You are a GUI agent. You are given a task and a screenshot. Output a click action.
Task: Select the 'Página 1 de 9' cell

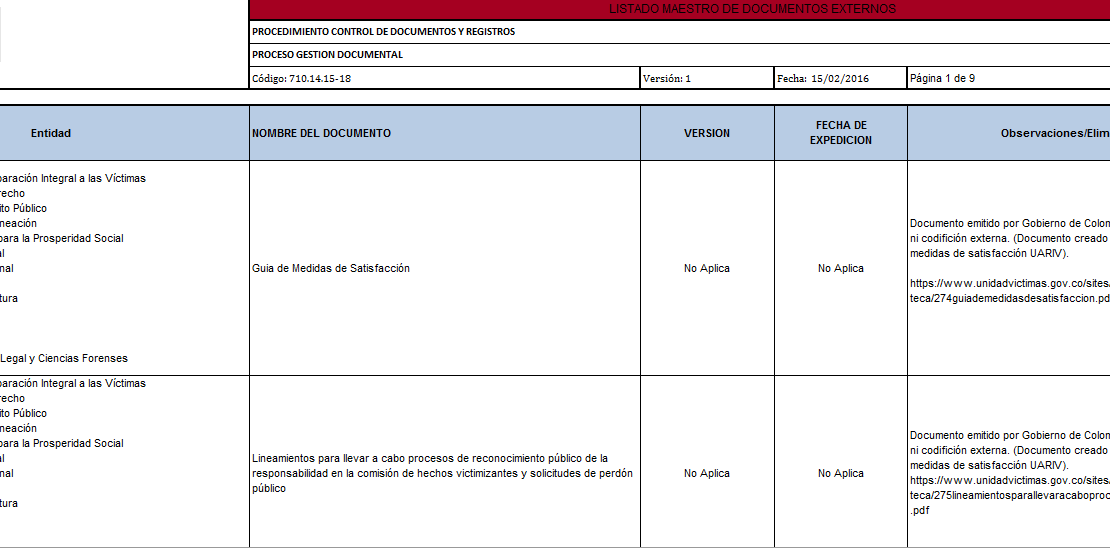[1009, 79]
